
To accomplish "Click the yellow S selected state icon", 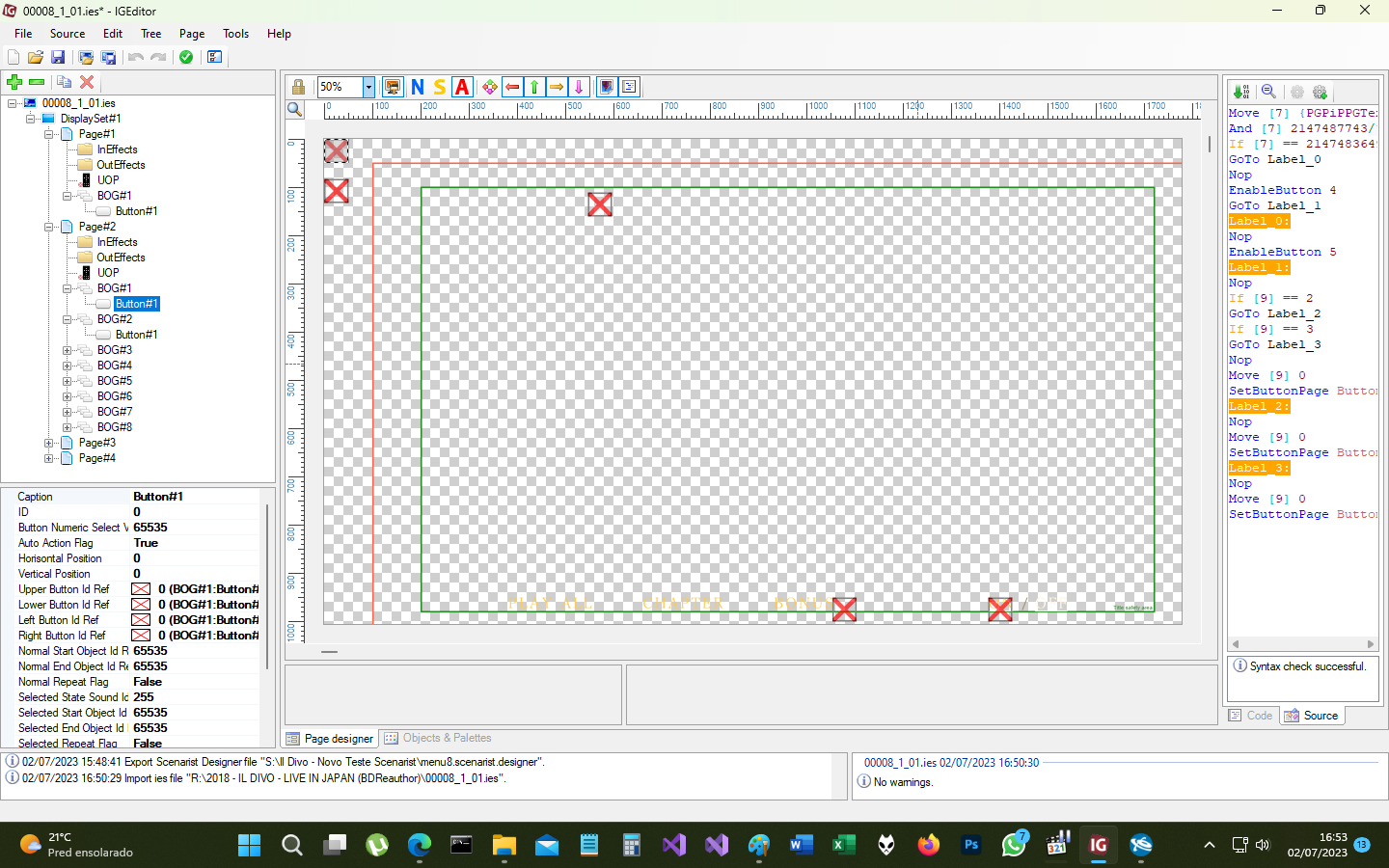I will click(440, 87).
